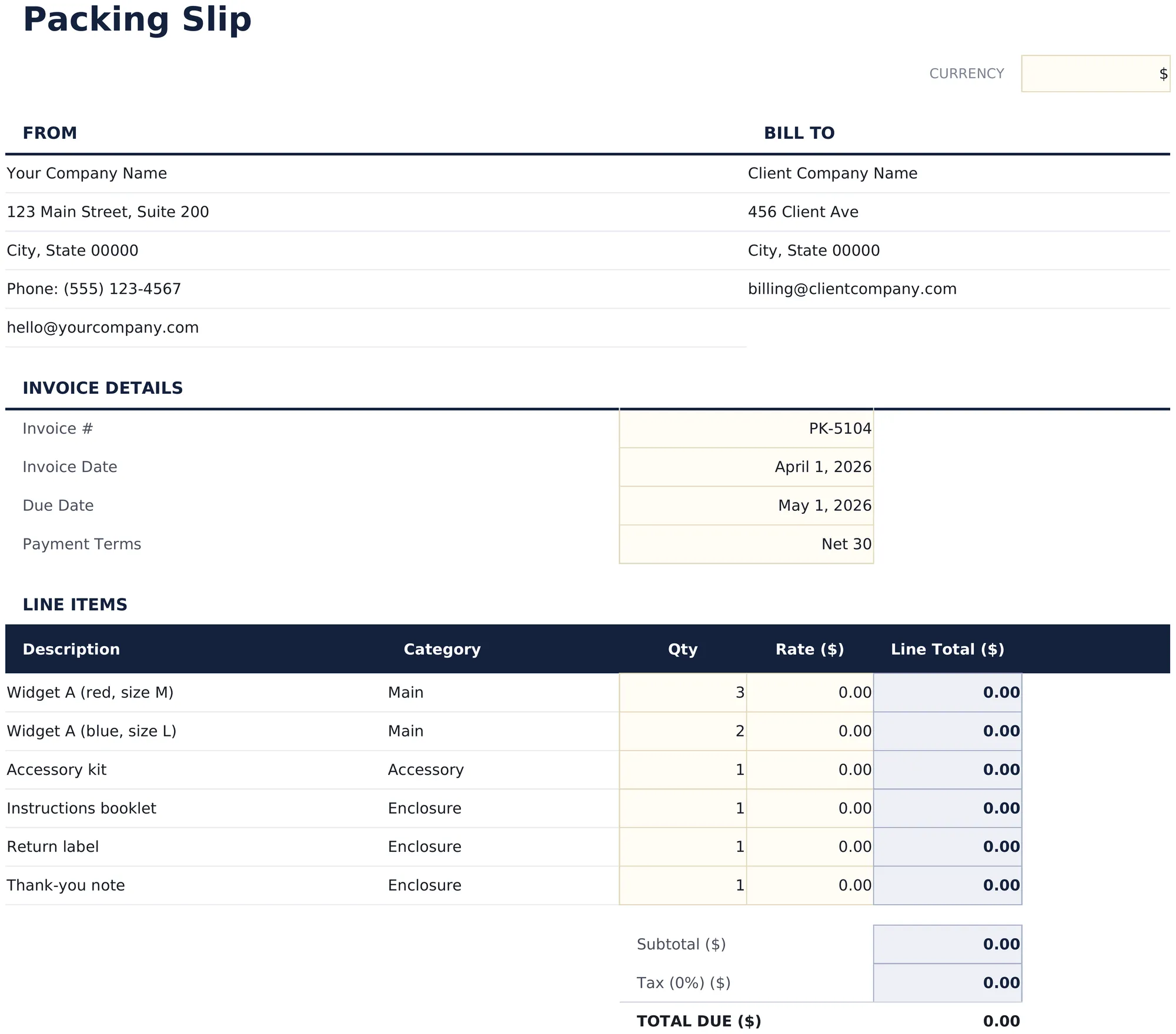
Task: Click Rate cell for Instructions booklet
Action: [x=810, y=808]
